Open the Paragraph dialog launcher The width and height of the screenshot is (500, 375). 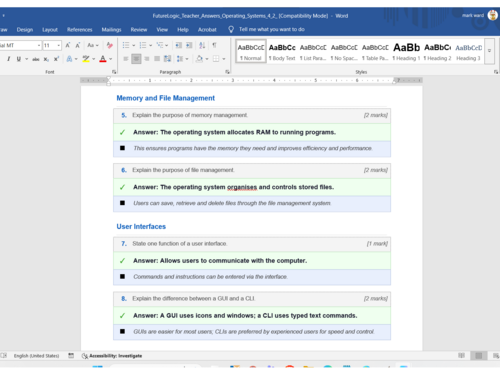tap(227, 72)
